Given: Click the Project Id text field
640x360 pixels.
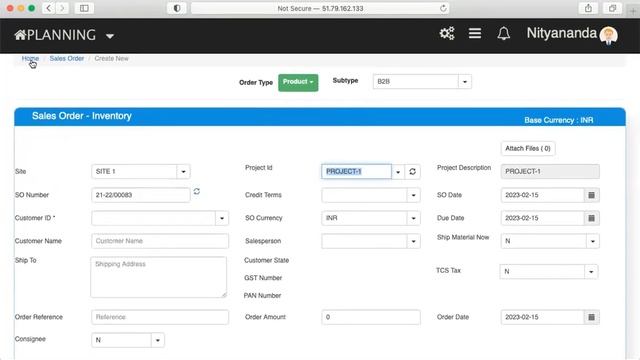Looking at the screenshot, I should (x=356, y=171).
